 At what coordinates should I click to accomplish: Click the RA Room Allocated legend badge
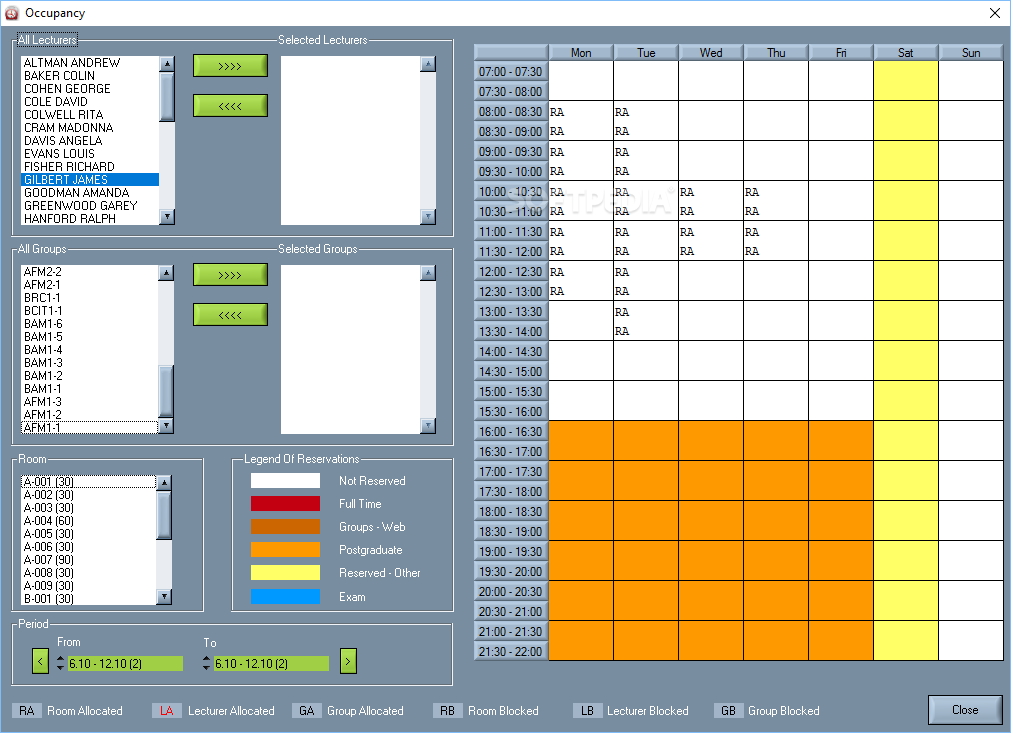point(26,710)
